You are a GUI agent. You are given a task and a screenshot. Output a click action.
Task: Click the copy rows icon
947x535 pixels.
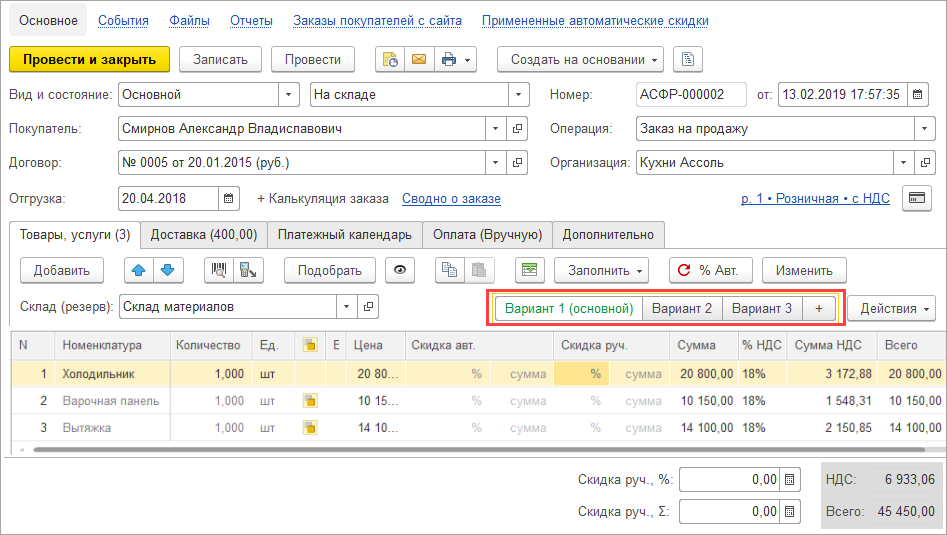point(450,269)
